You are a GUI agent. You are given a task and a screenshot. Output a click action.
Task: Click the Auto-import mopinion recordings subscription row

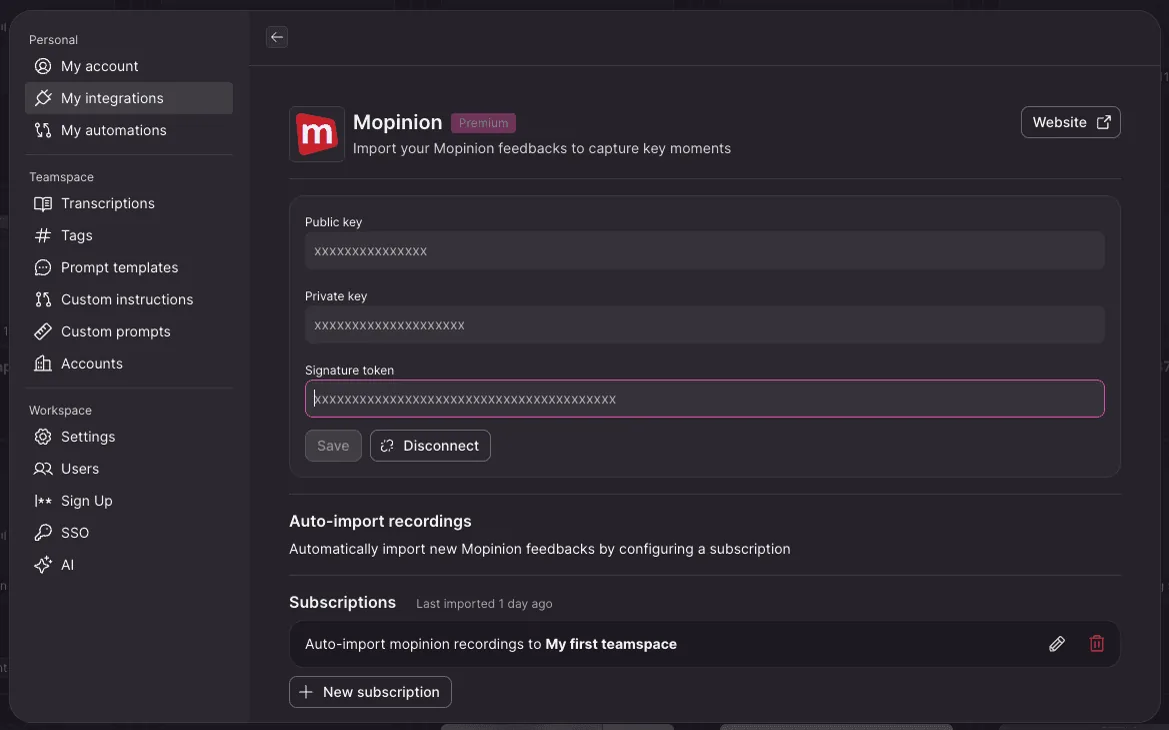(705, 644)
